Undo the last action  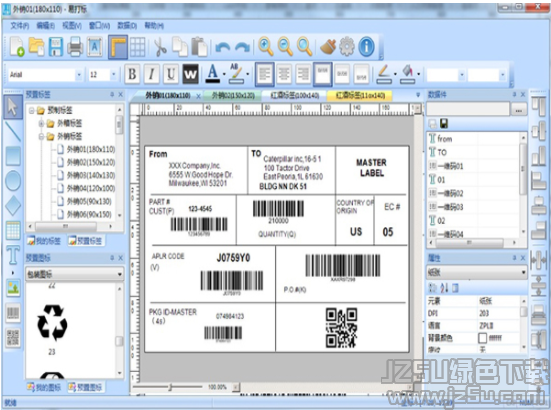tap(222, 47)
